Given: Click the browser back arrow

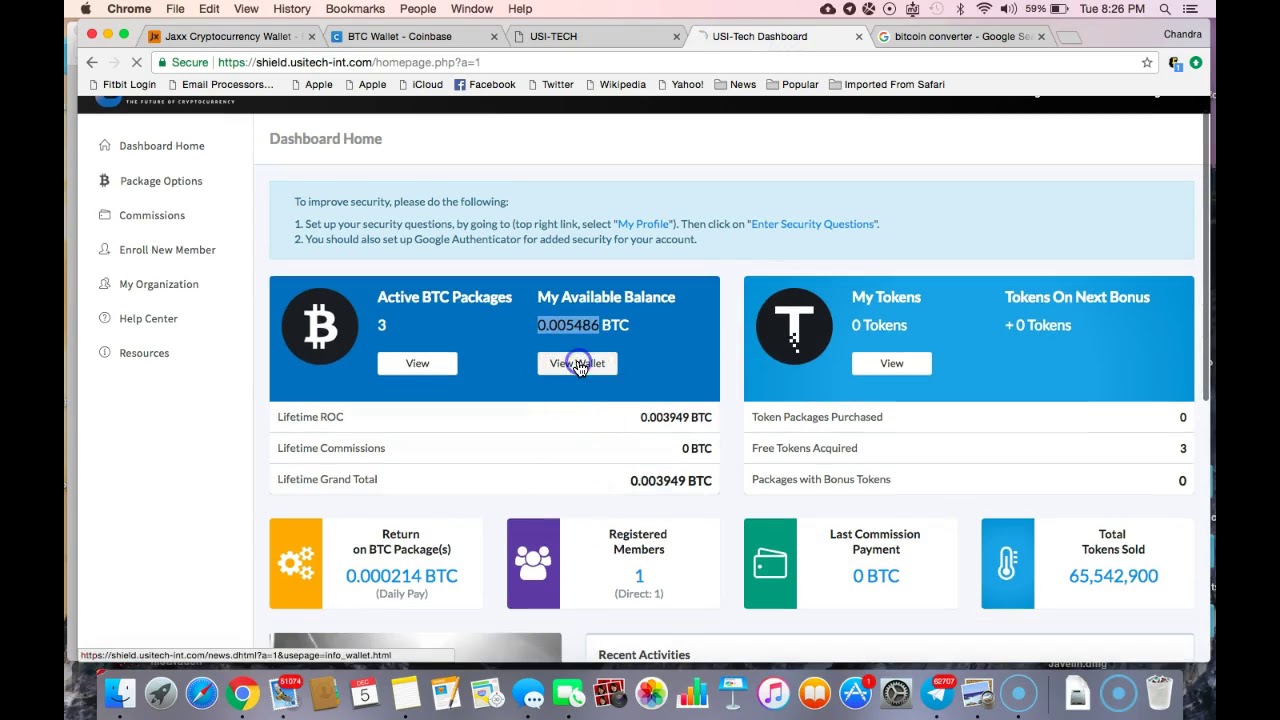Looking at the screenshot, I should point(92,62).
